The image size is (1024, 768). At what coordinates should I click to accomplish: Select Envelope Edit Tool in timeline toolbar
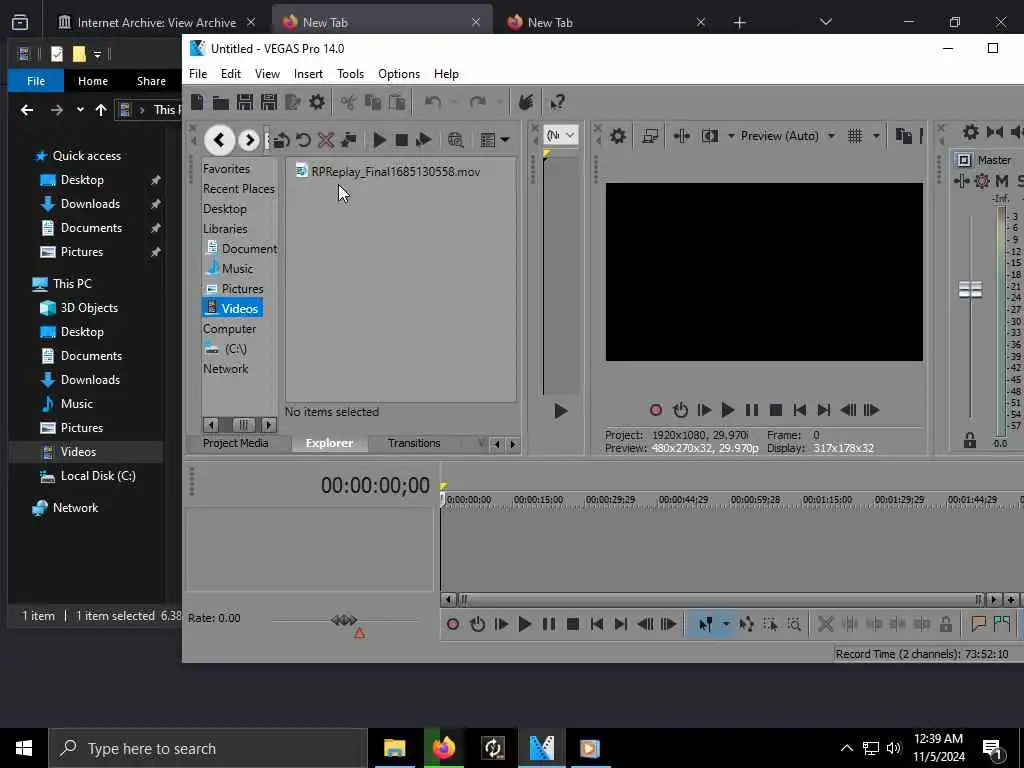click(746, 624)
